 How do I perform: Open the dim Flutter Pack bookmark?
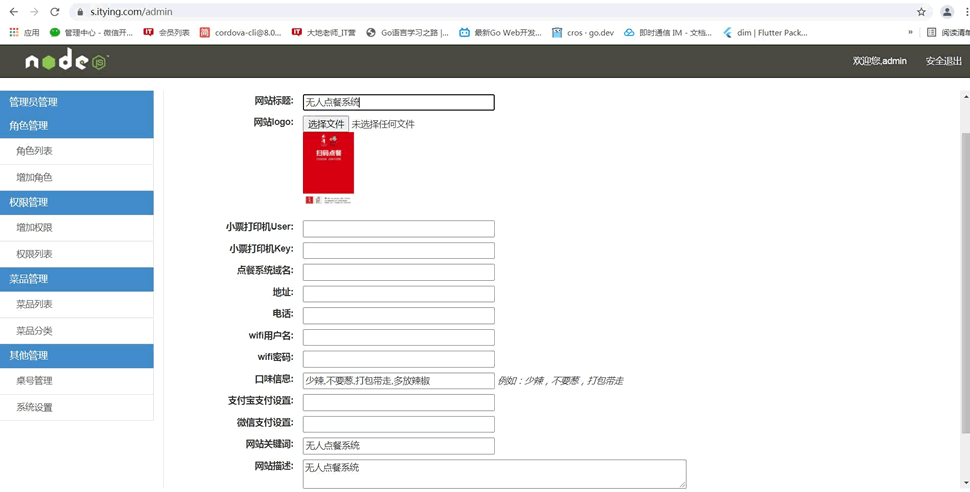(x=765, y=33)
